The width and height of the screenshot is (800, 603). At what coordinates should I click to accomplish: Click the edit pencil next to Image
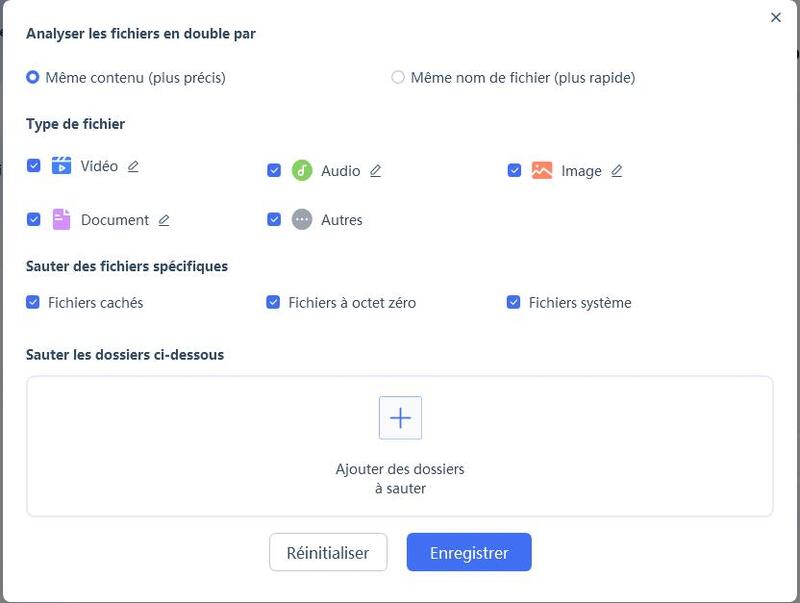point(616,171)
